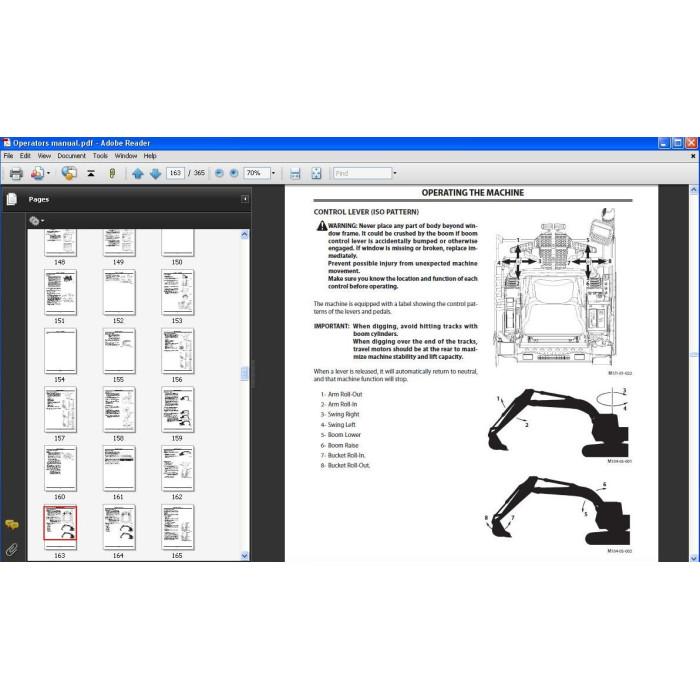Click the paperclip attach icon in toolbar

112,173
